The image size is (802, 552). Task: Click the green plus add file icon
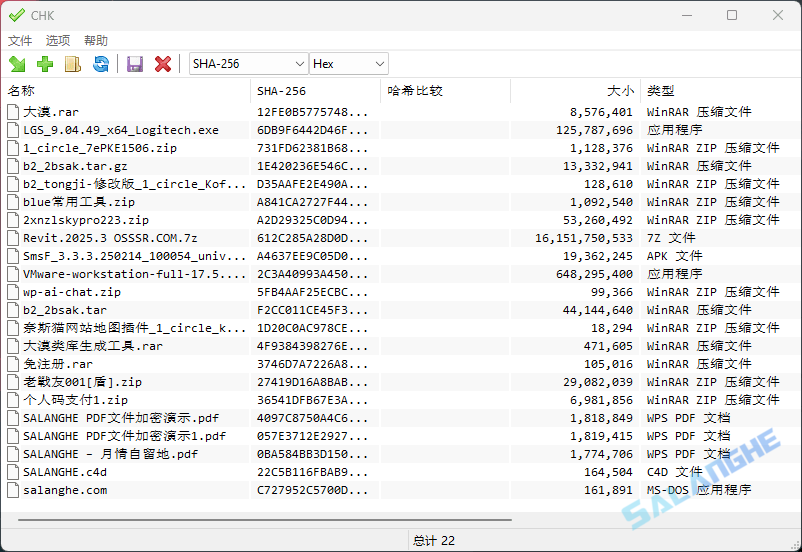[45, 64]
